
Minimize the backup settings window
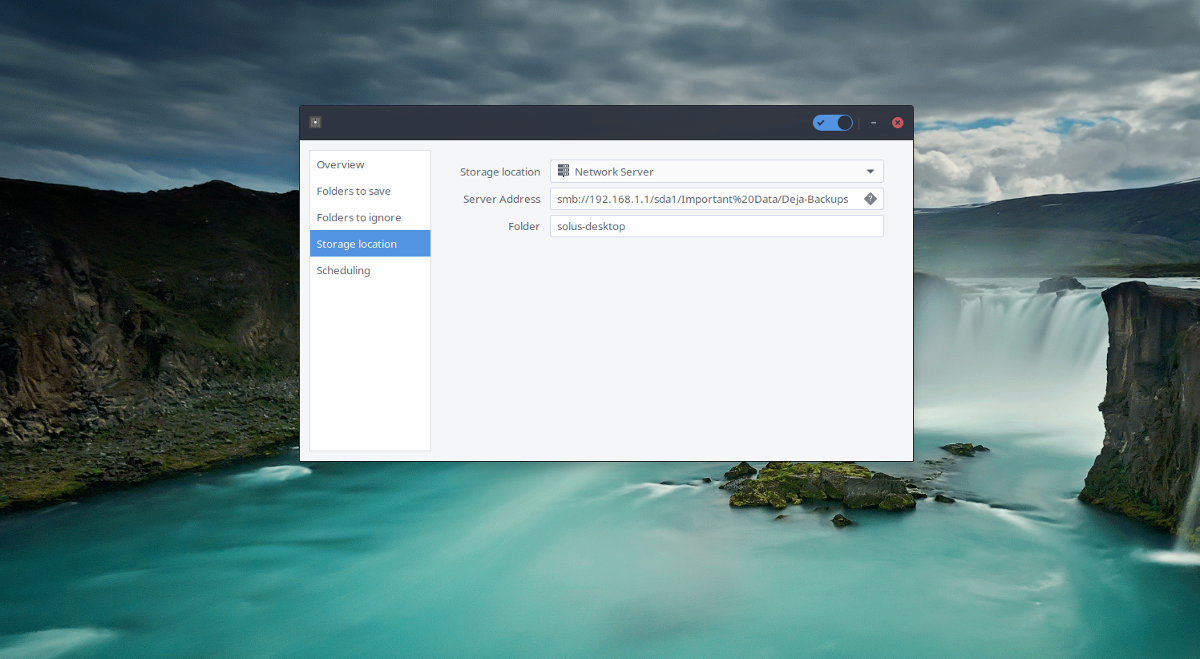coord(874,123)
